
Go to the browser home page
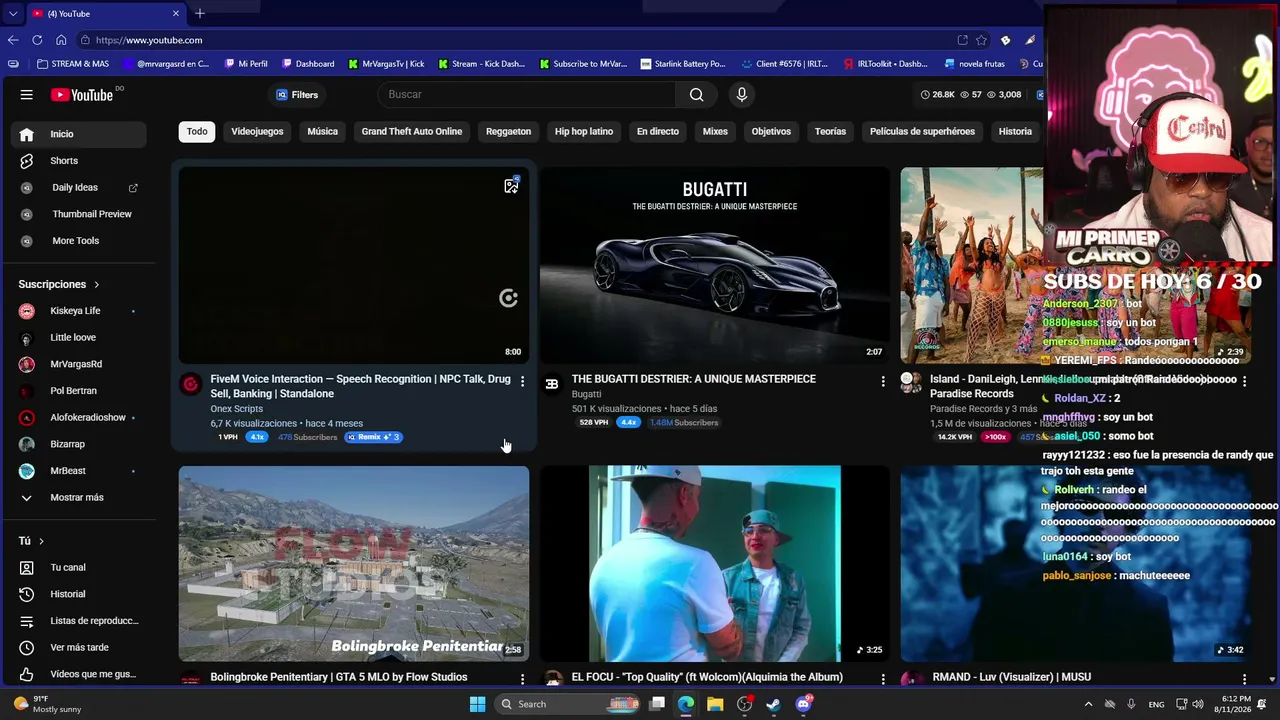(x=61, y=40)
